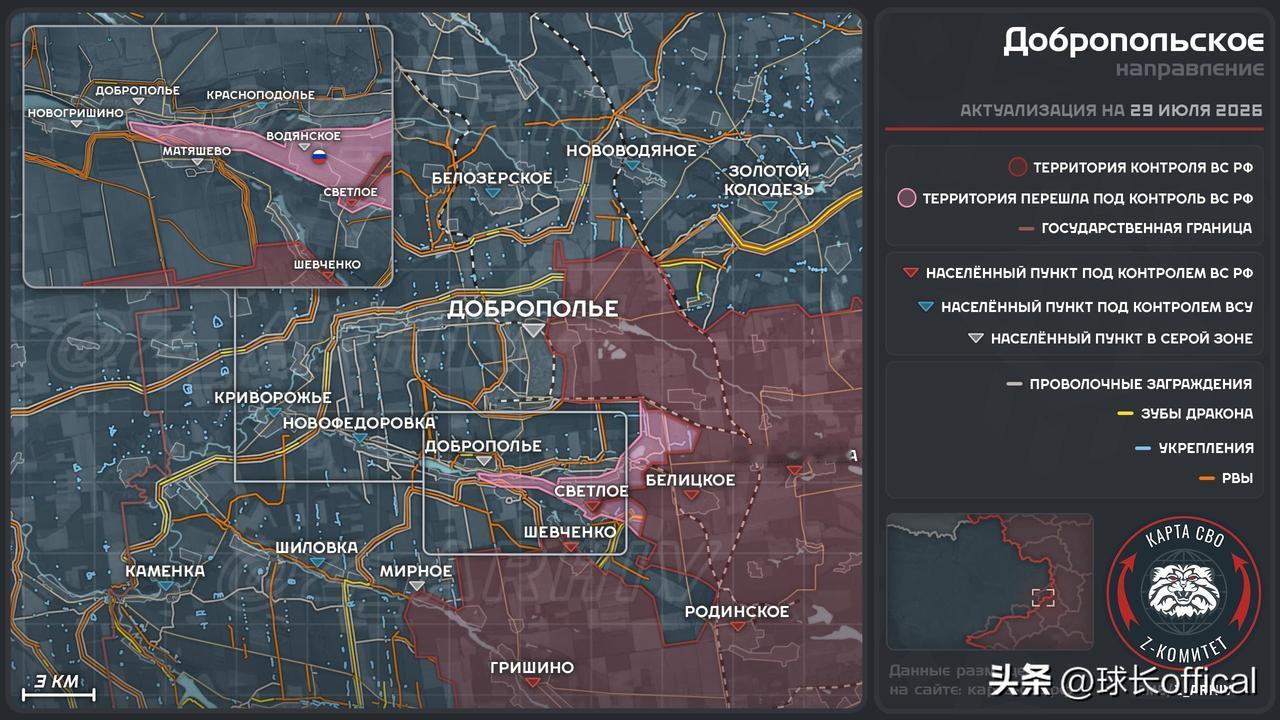
Task: Click the red triangle icon in the legend
Action: tap(909, 273)
